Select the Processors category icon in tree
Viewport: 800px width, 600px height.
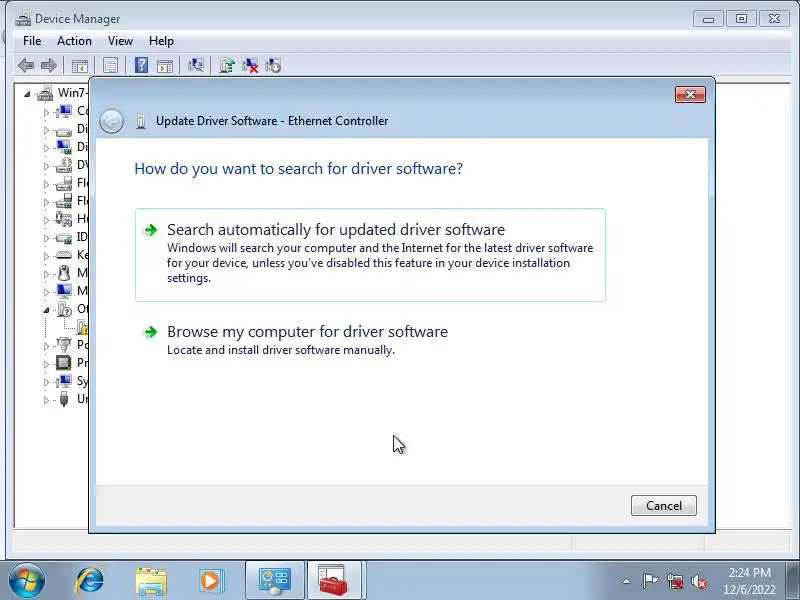point(64,363)
